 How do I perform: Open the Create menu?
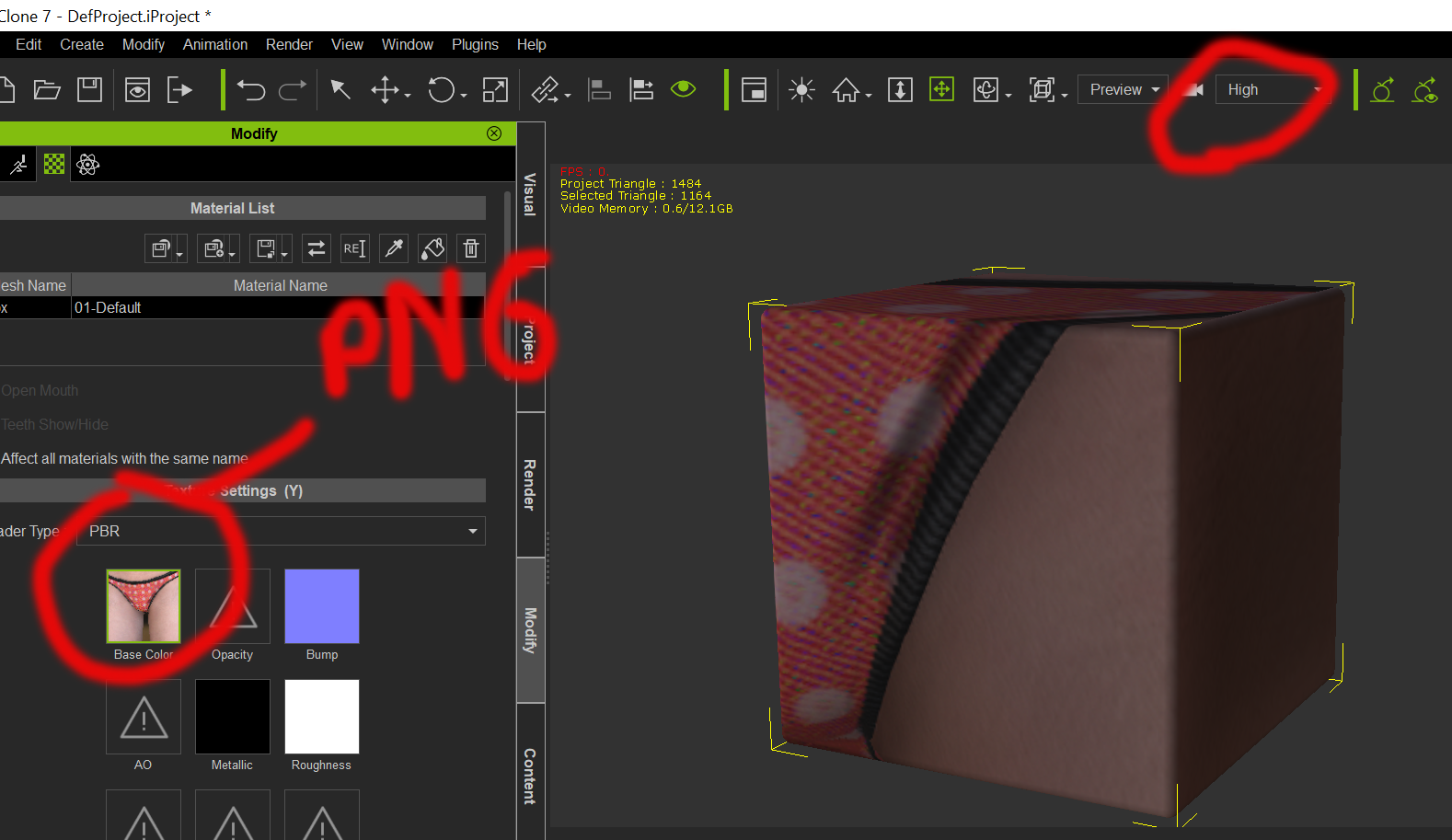[x=82, y=44]
